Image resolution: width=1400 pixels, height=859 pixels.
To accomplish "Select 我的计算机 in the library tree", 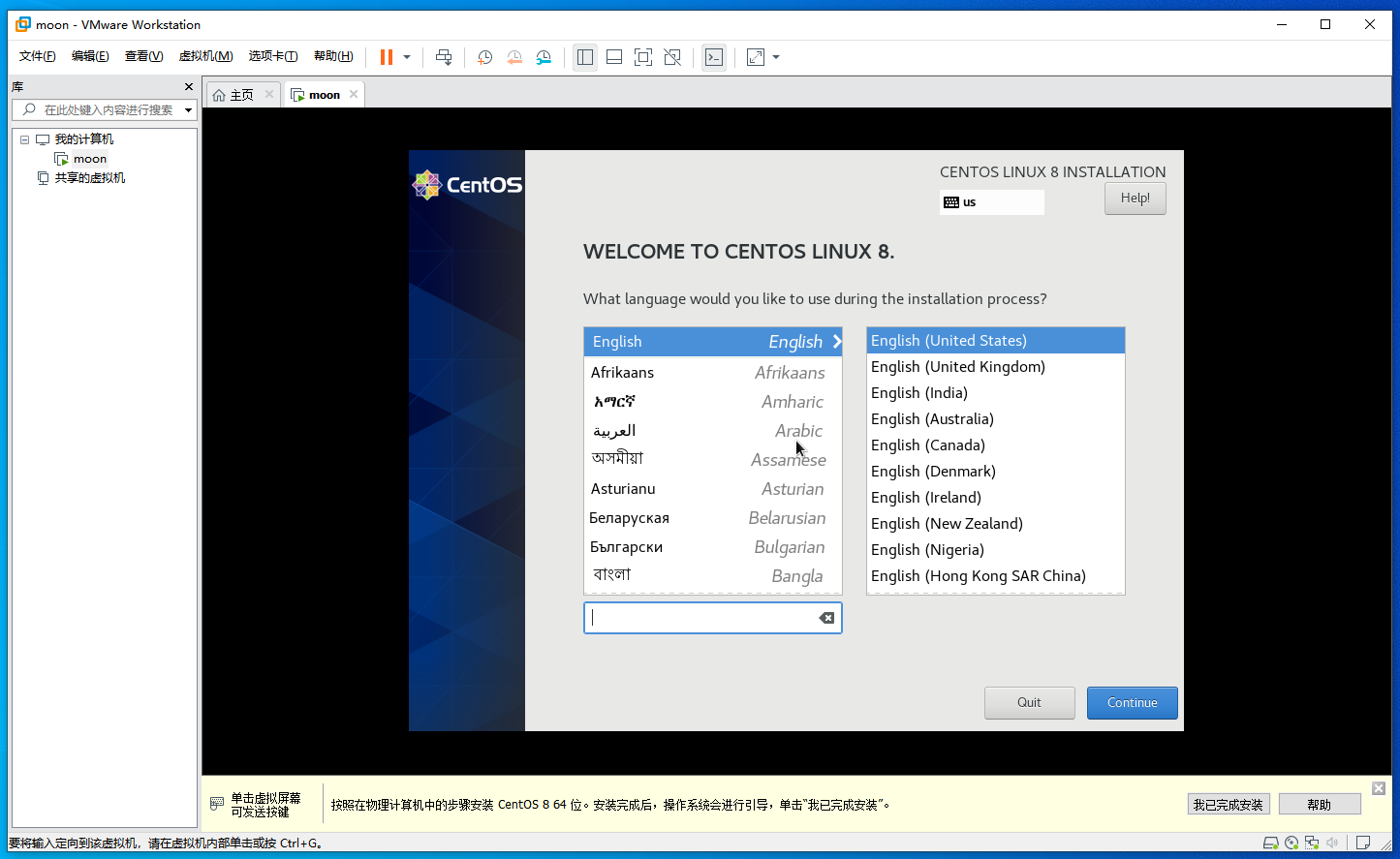I will [x=83, y=139].
